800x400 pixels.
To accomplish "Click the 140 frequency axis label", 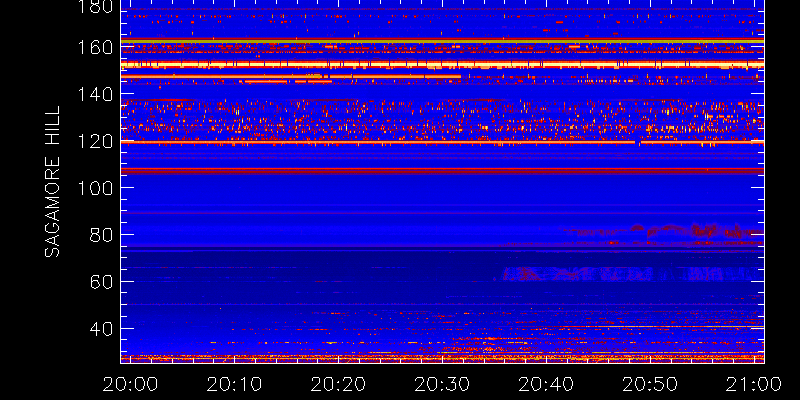I will (95, 94).
